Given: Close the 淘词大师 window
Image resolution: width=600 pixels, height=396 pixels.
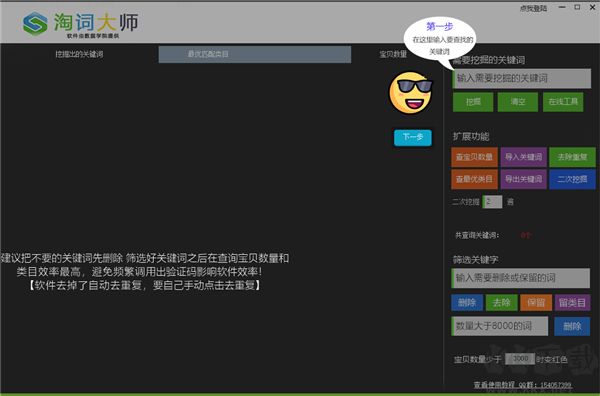Looking at the screenshot, I should coord(592,7).
